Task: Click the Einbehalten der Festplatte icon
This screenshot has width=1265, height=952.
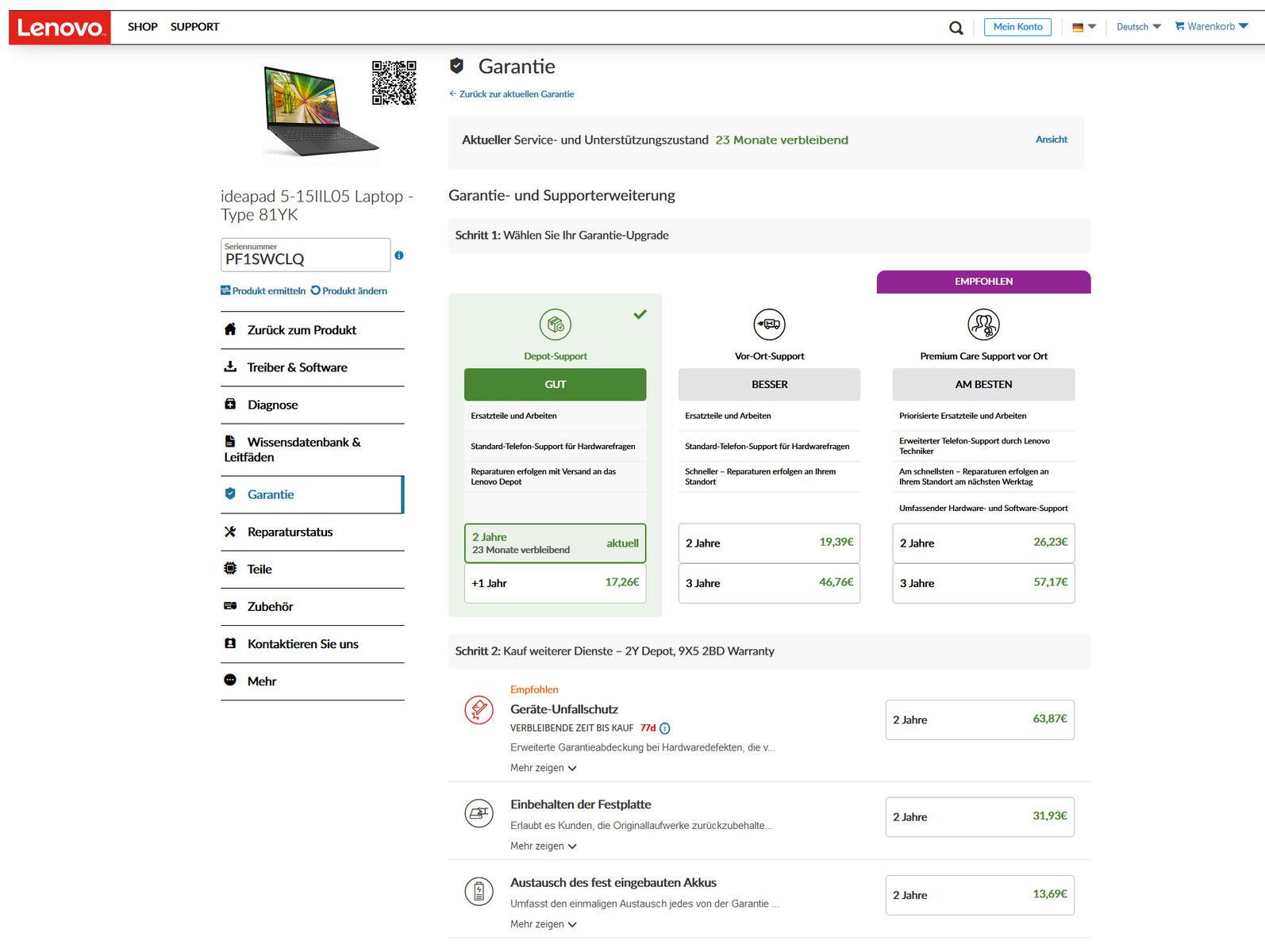Action: 479,813
